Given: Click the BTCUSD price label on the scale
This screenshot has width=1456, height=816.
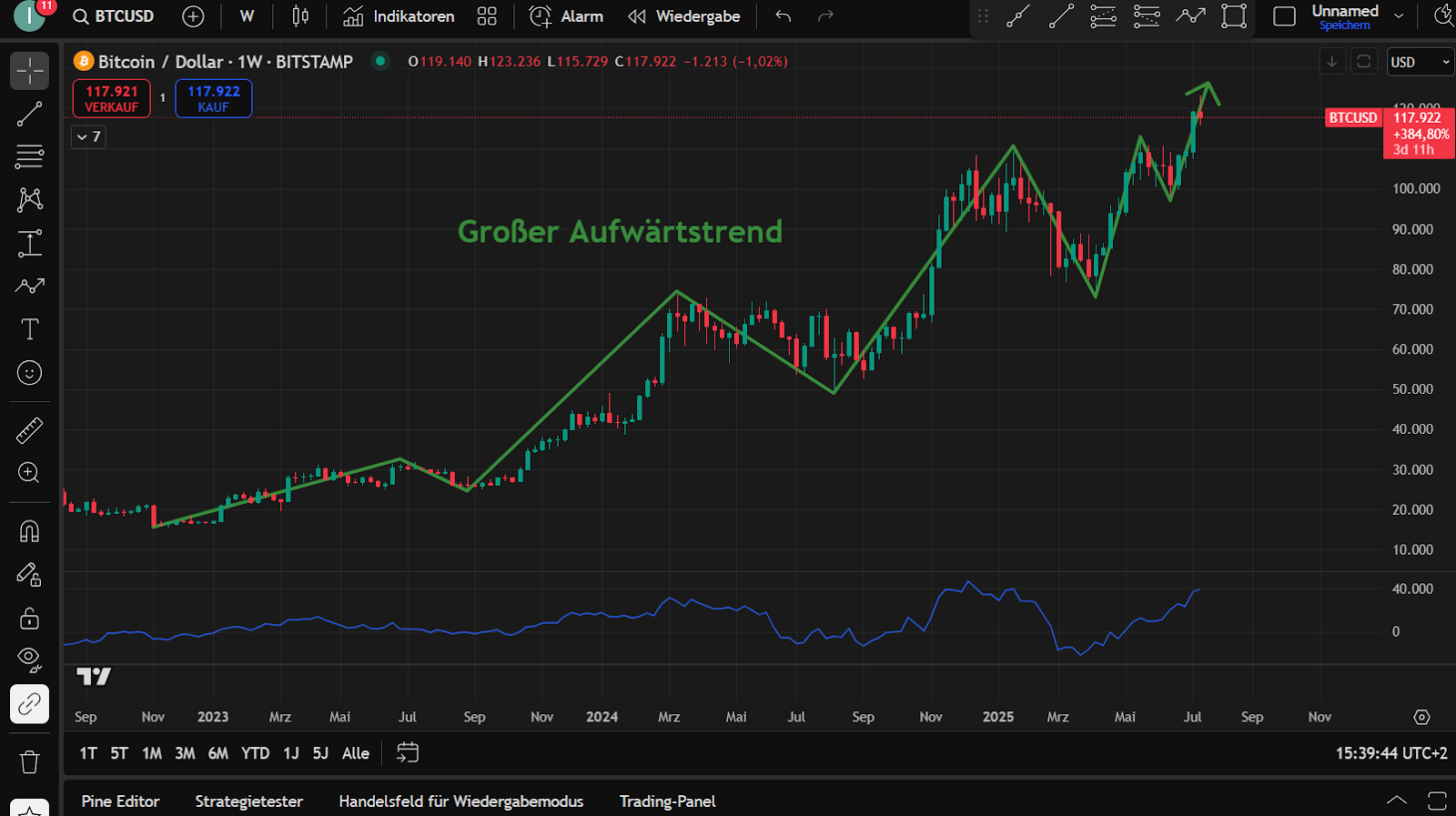Looking at the screenshot, I should click(1353, 117).
